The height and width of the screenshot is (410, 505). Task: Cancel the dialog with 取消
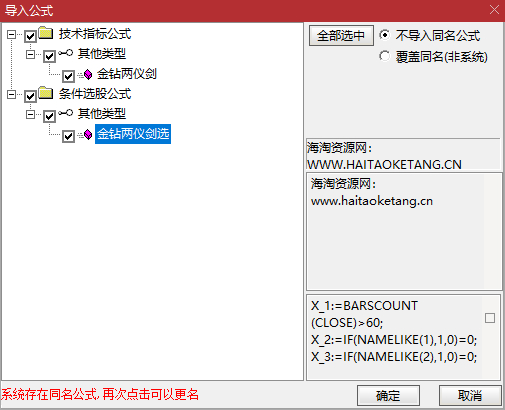point(470,396)
